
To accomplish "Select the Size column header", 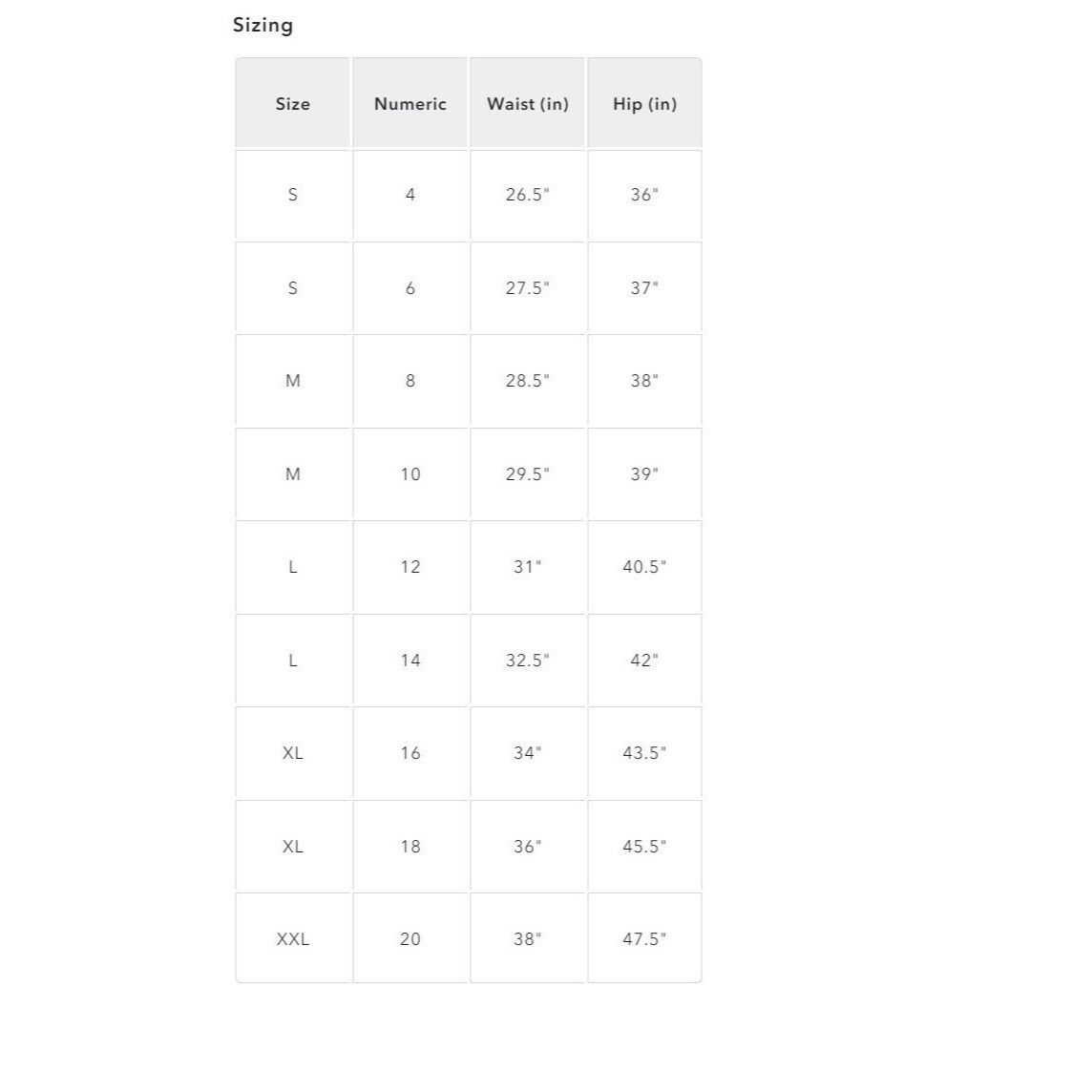I will (292, 104).
